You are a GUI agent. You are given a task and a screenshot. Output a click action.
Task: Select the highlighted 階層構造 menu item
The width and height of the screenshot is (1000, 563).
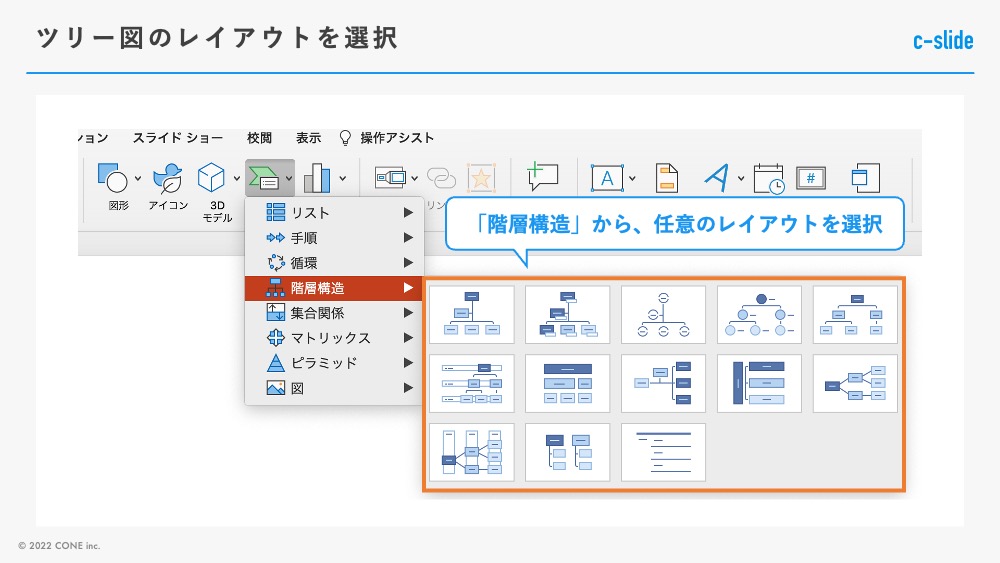(334, 288)
